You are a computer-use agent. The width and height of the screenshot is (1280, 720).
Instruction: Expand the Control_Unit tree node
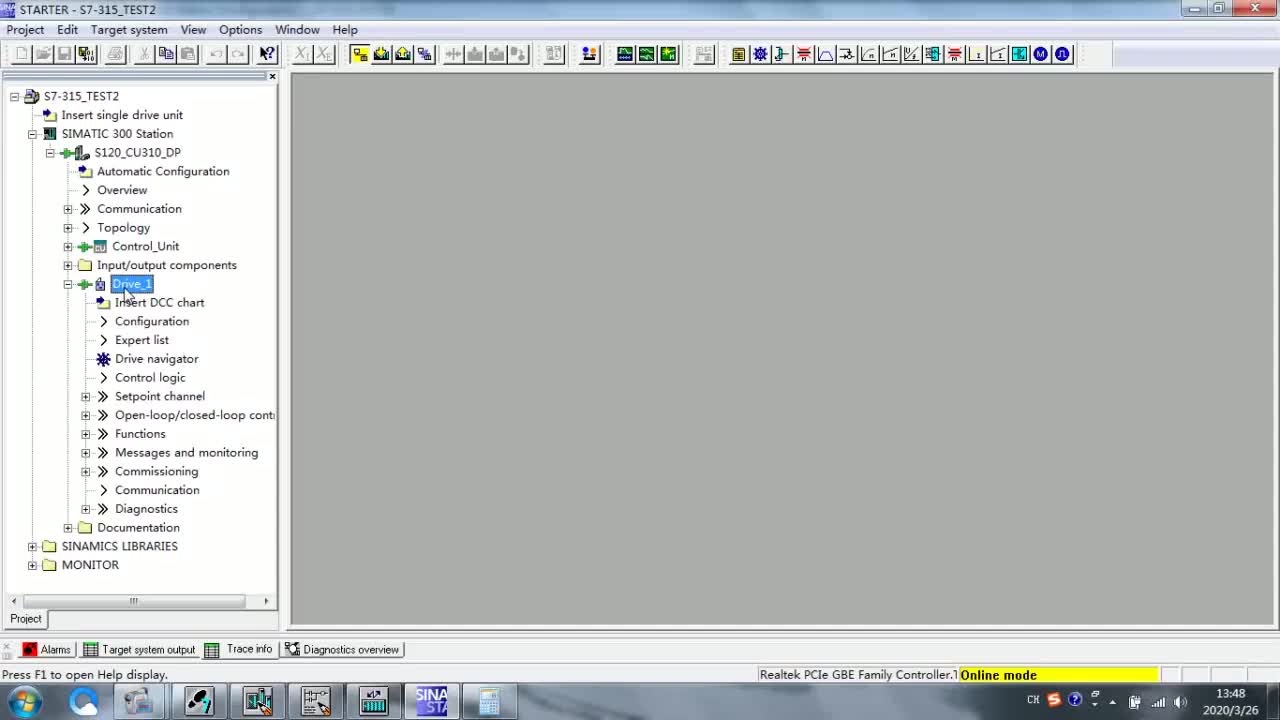pos(68,247)
